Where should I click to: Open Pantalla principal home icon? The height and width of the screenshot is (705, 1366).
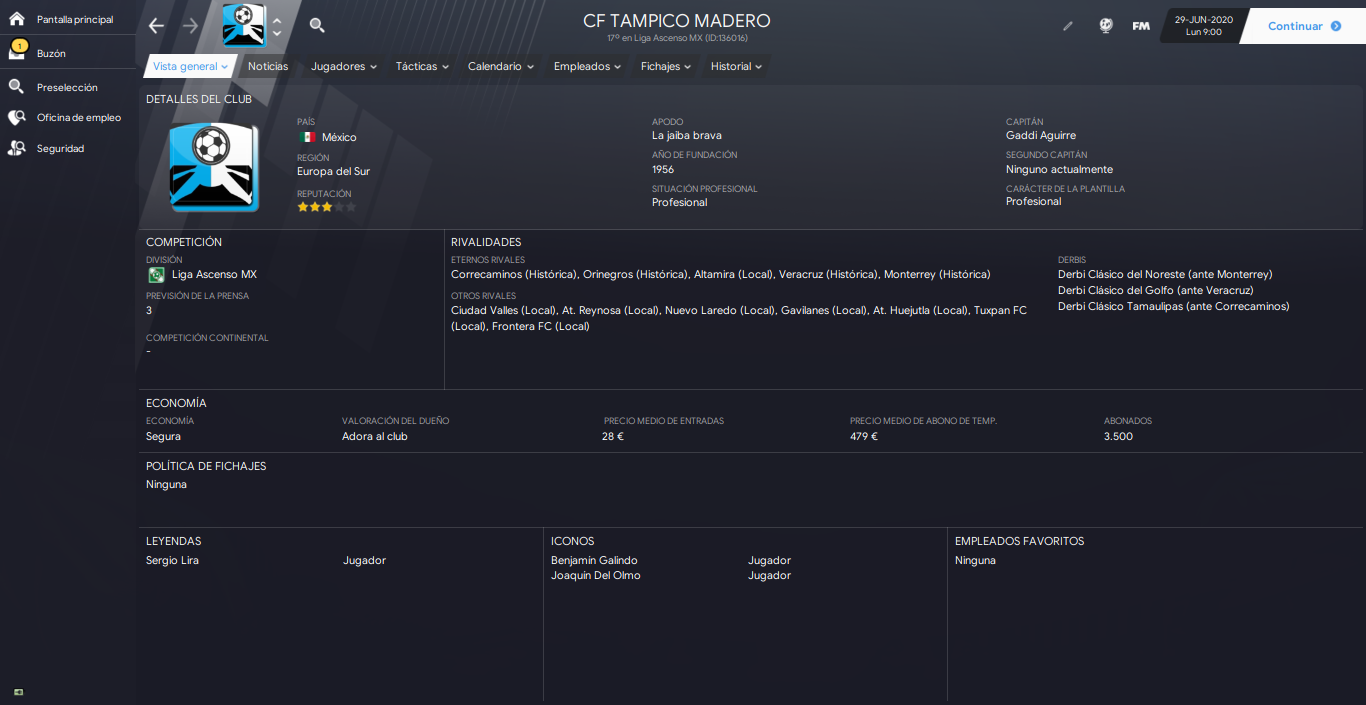click(x=16, y=19)
